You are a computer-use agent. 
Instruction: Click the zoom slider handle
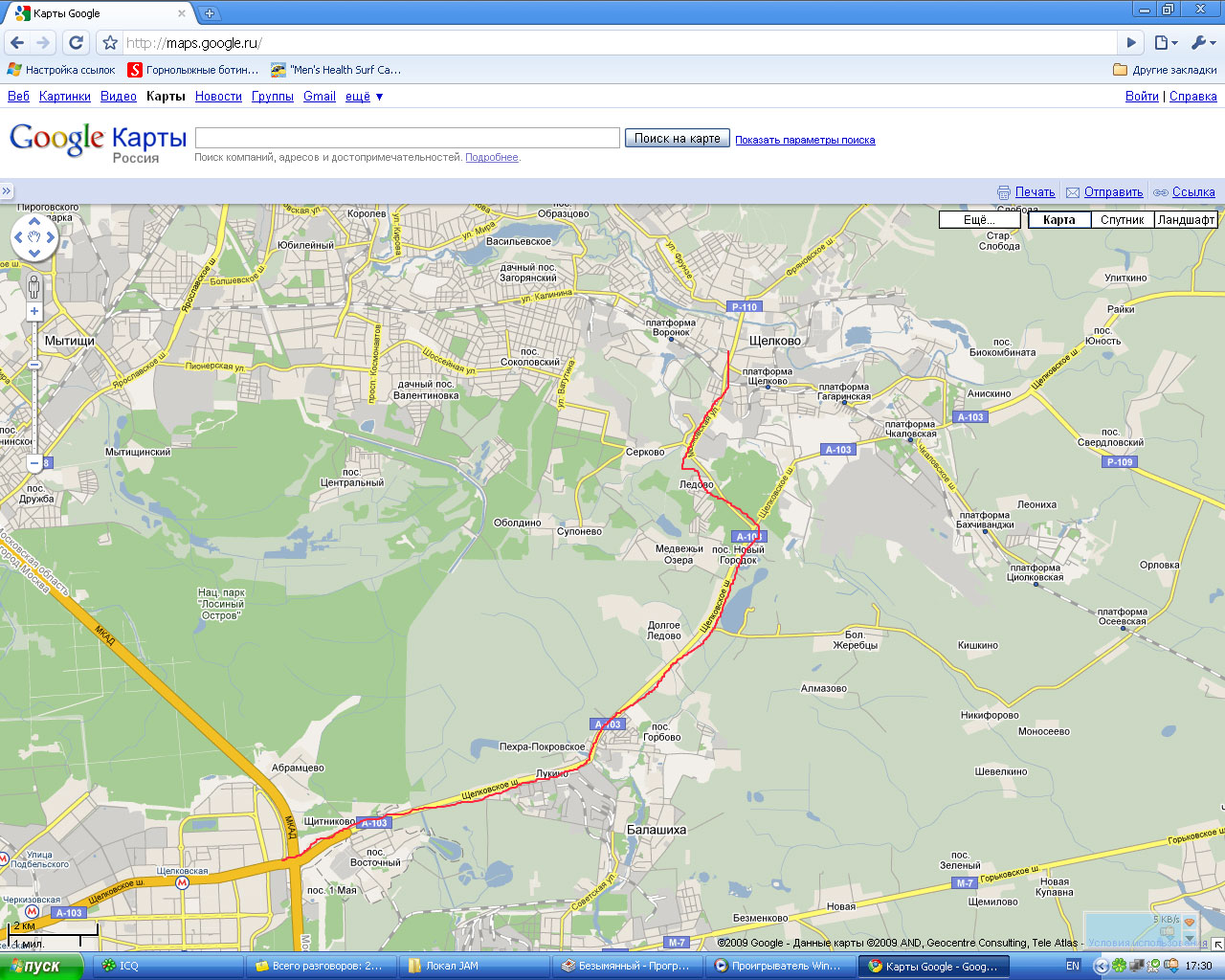pos(34,365)
